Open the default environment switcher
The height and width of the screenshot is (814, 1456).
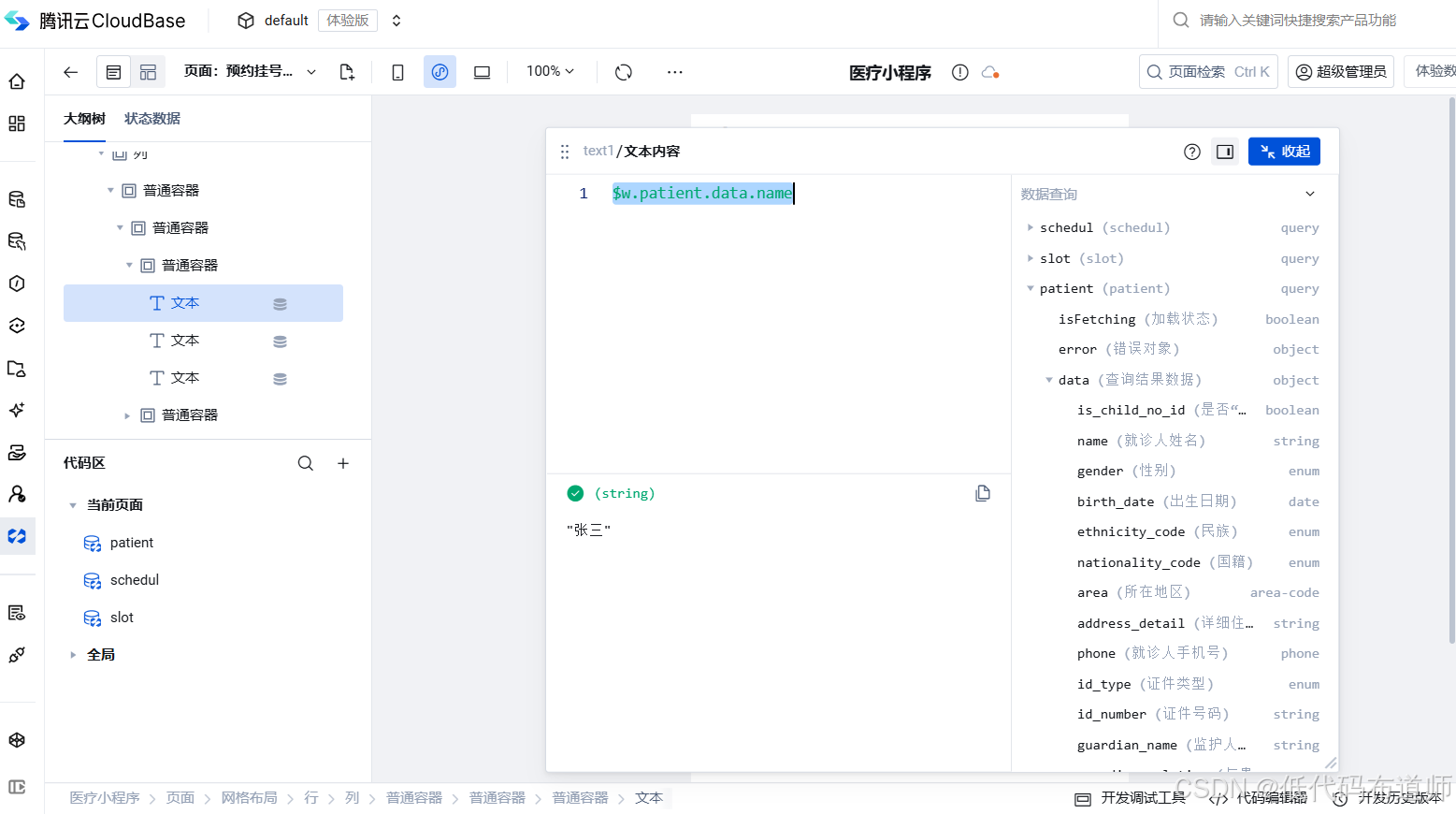(x=320, y=21)
